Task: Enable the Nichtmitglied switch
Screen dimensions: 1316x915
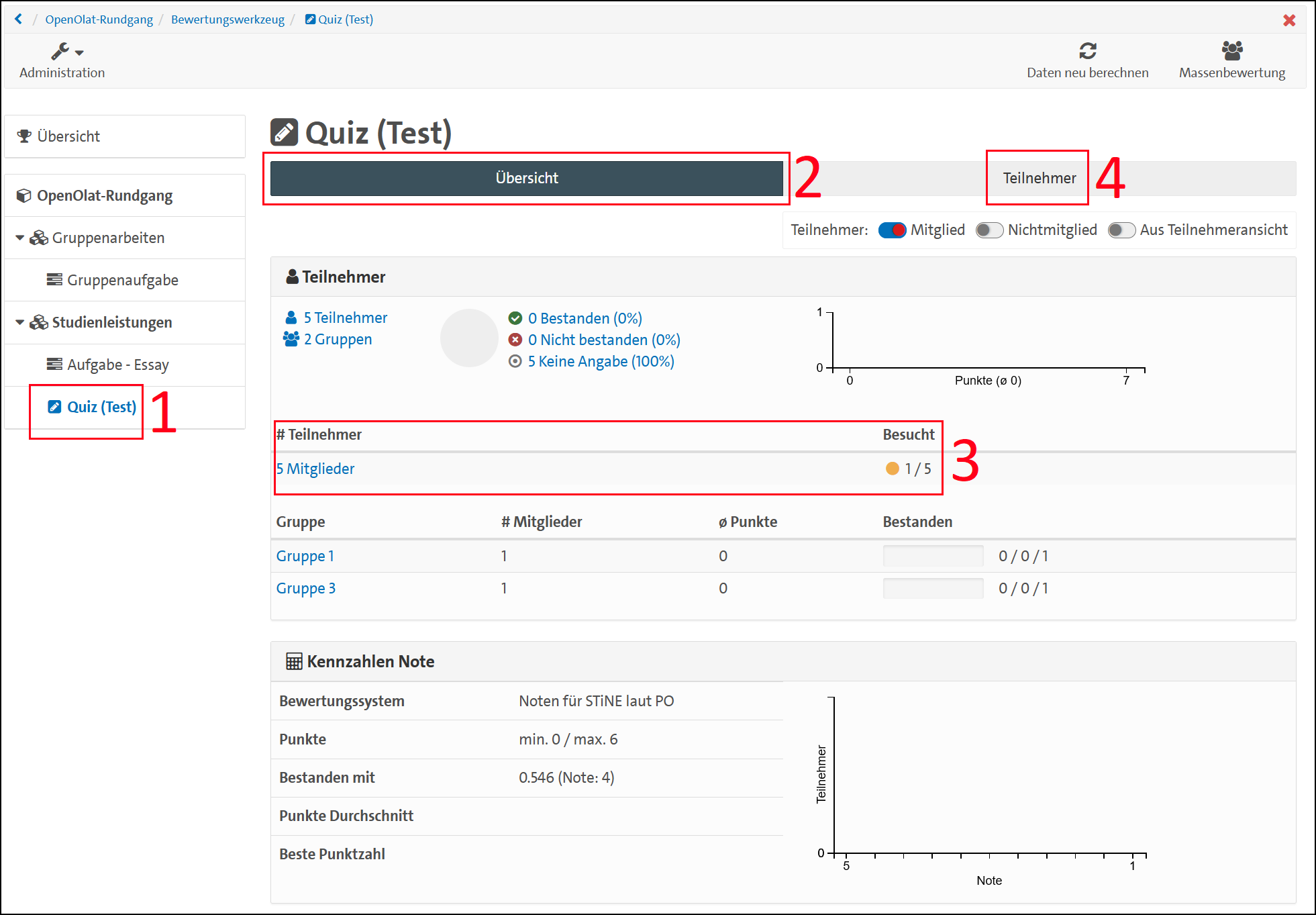Action: tap(989, 230)
